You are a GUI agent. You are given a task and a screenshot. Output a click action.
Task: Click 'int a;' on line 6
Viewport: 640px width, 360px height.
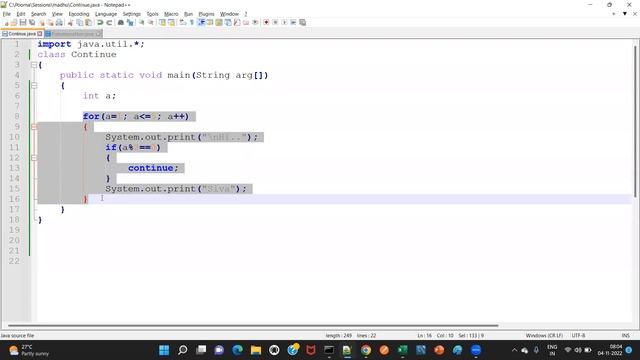click(x=99, y=96)
